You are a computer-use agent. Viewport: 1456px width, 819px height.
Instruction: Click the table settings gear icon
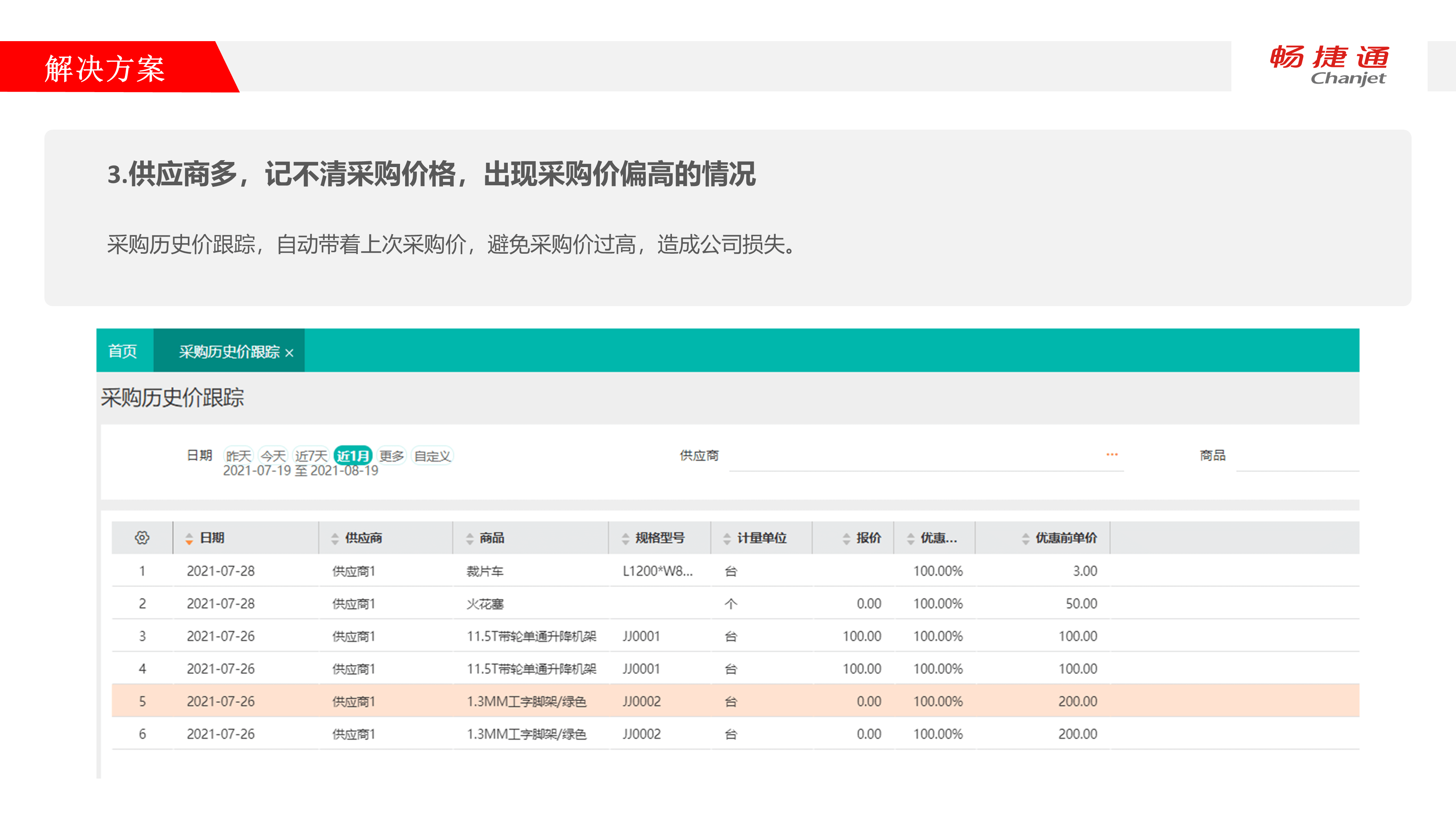[142, 538]
